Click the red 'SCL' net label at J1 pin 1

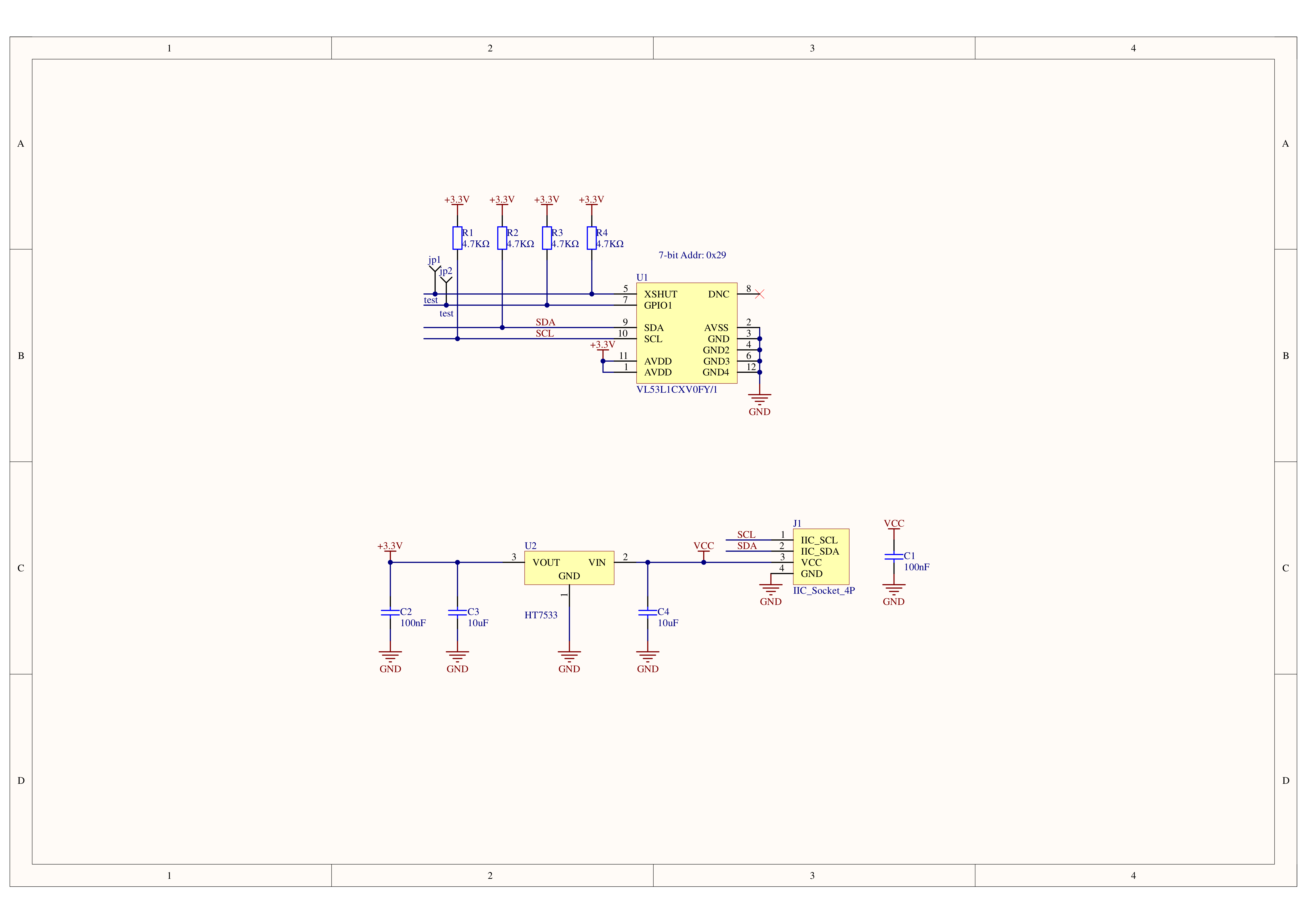pyautogui.click(x=746, y=535)
